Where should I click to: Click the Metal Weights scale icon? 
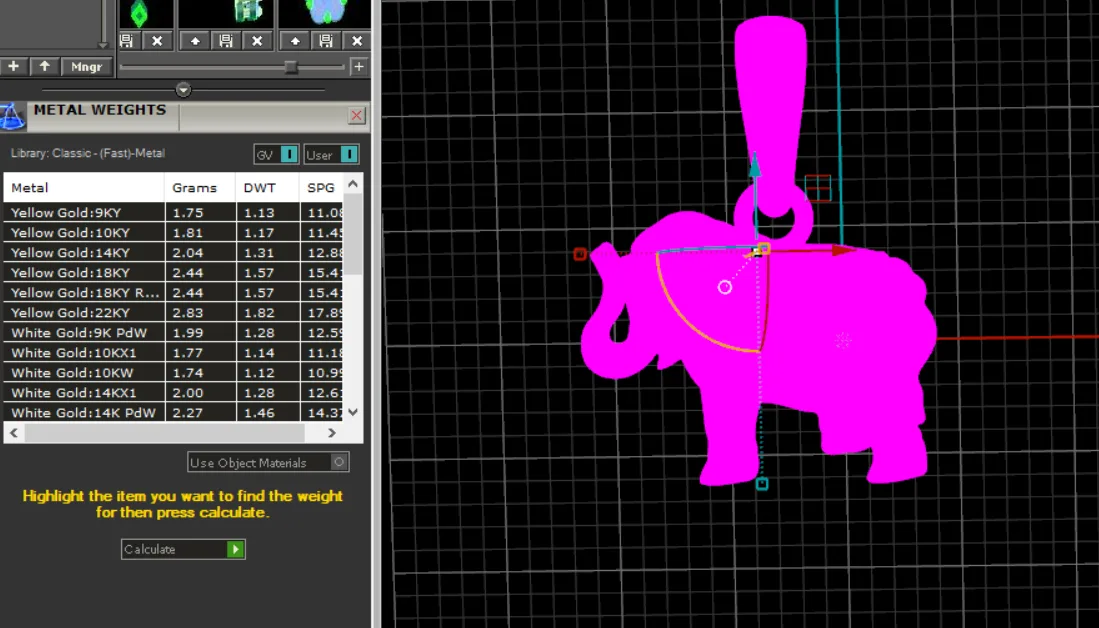point(13,116)
